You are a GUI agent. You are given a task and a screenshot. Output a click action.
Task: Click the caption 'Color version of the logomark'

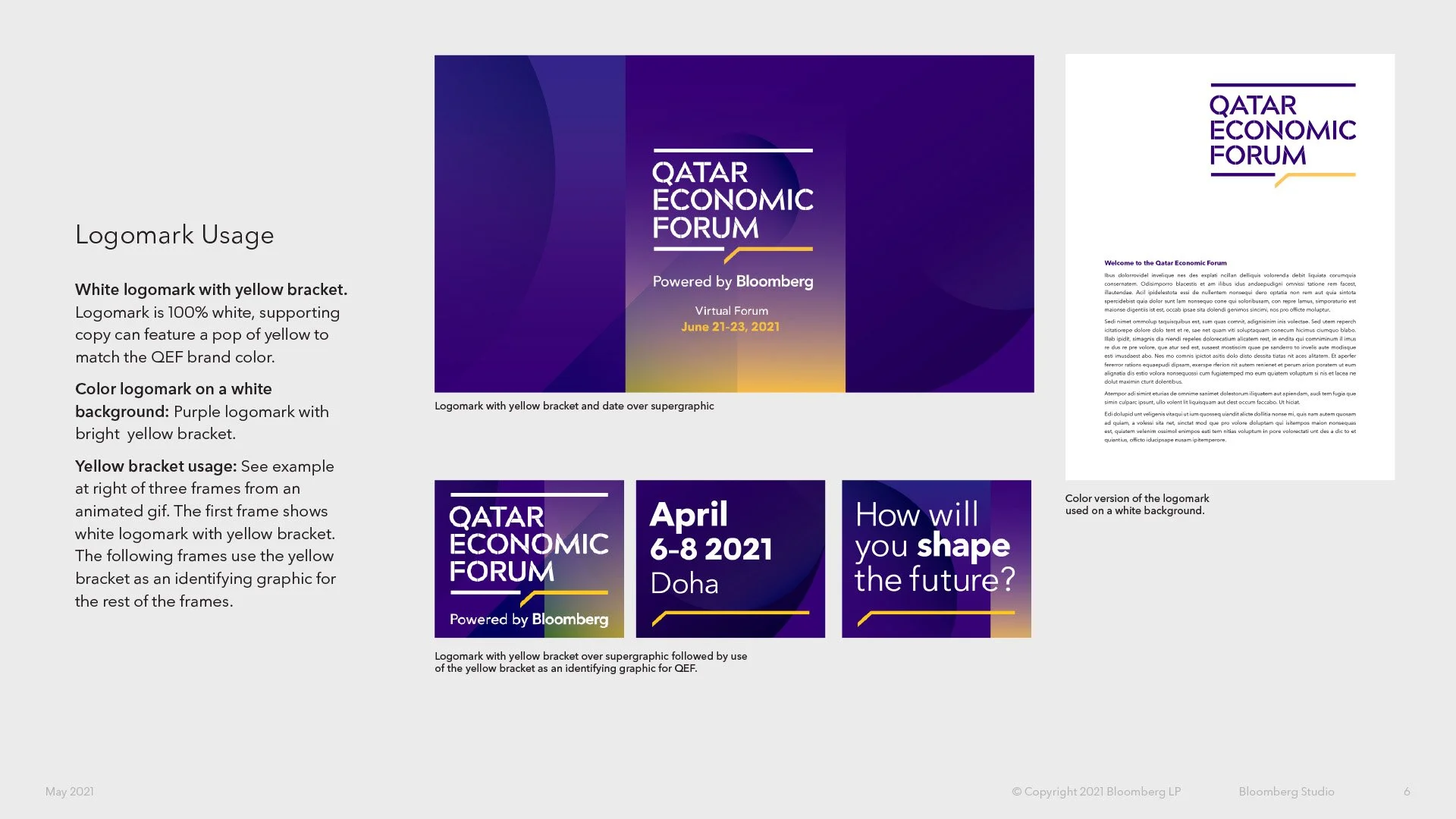point(1137,504)
